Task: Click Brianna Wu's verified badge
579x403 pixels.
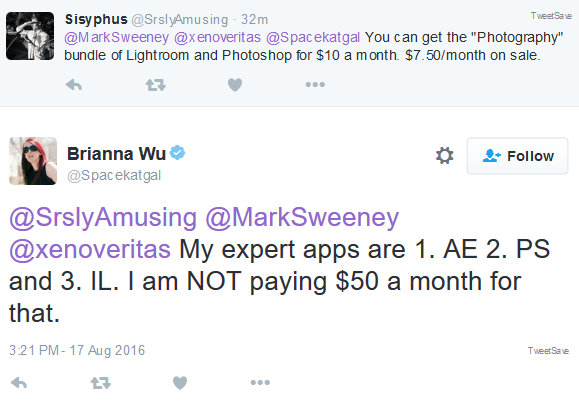Action: point(178,153)
